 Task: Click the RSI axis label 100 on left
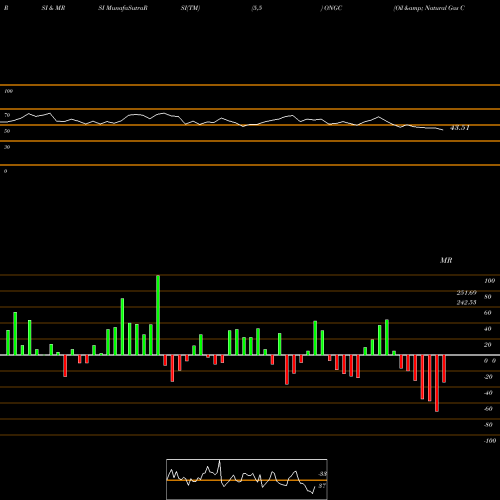point(8,91)
